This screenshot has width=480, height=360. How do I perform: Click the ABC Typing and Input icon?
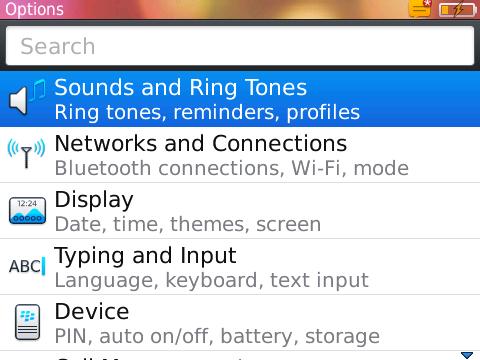[x=27, y=266]
